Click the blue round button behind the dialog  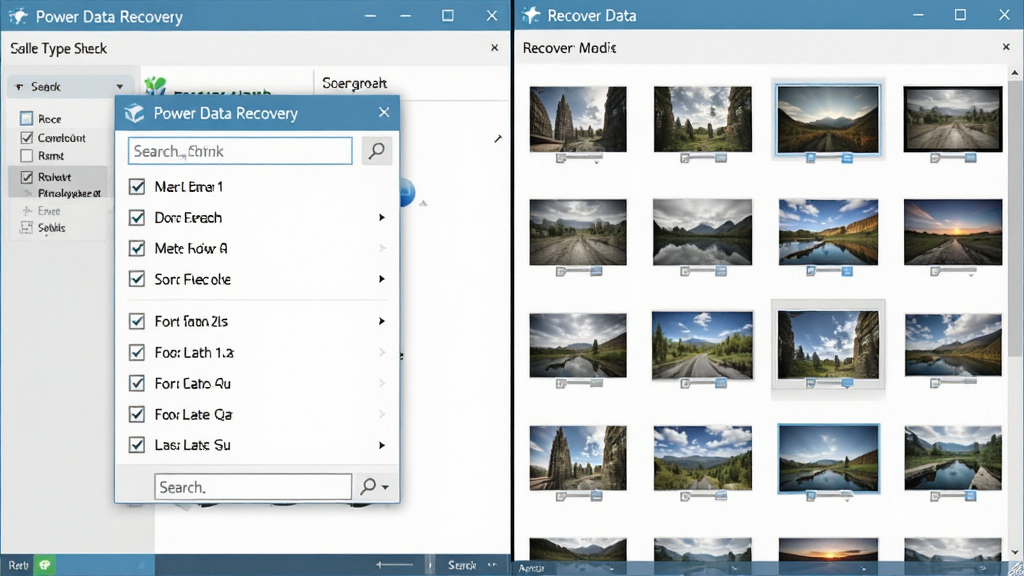407,193
